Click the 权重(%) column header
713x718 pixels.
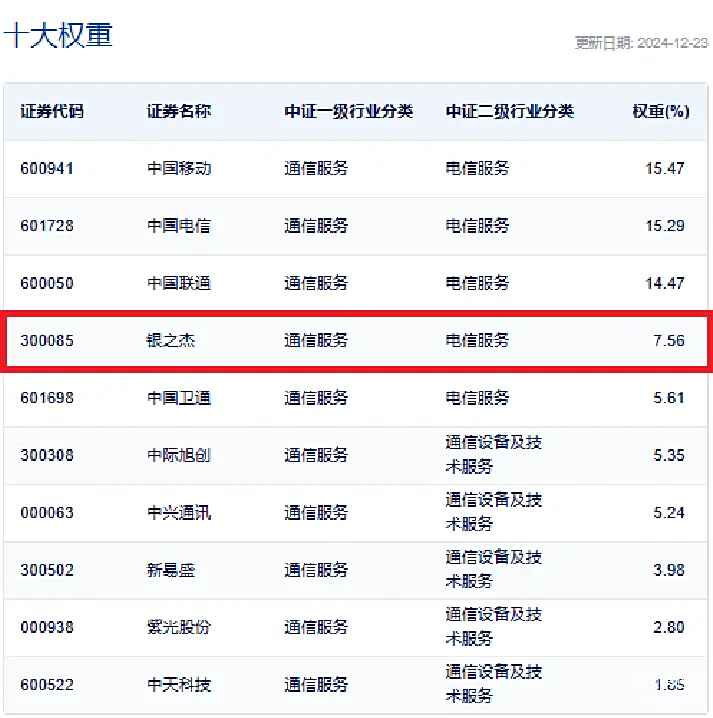tap(661, 111)
